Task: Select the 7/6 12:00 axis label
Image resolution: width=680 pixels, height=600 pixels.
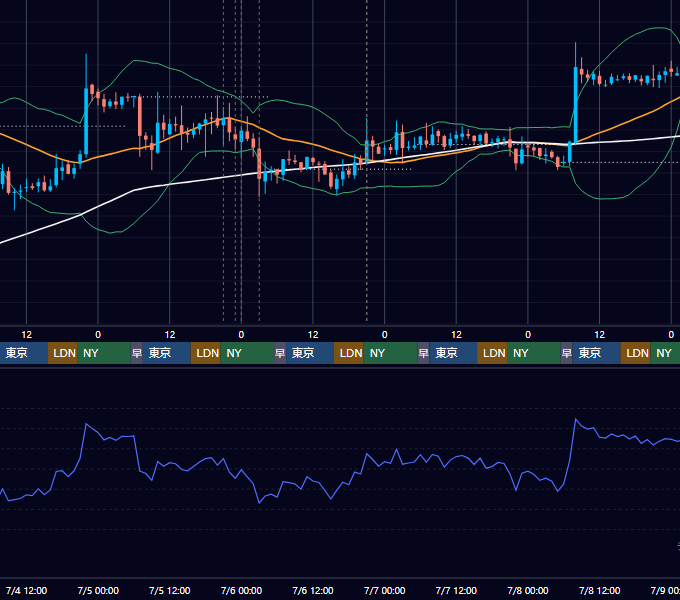Action: click(313, 590)
